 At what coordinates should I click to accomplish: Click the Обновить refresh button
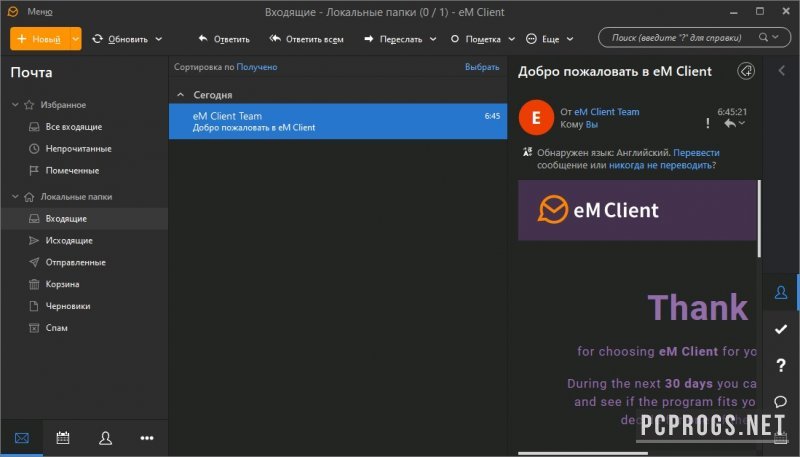[x=120, y=39]
